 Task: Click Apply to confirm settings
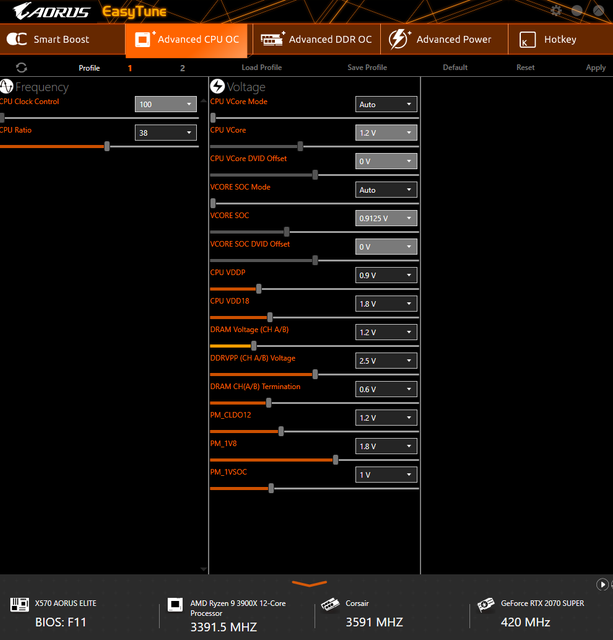pyautogui.click(x=595, y=68)
